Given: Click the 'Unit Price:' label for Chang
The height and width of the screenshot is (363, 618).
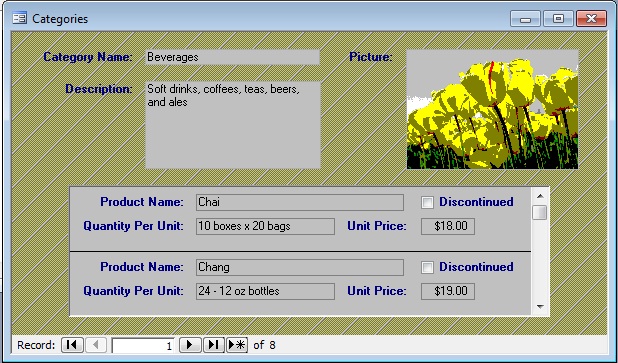Looking at the screenshot, I should pos(377,291).
